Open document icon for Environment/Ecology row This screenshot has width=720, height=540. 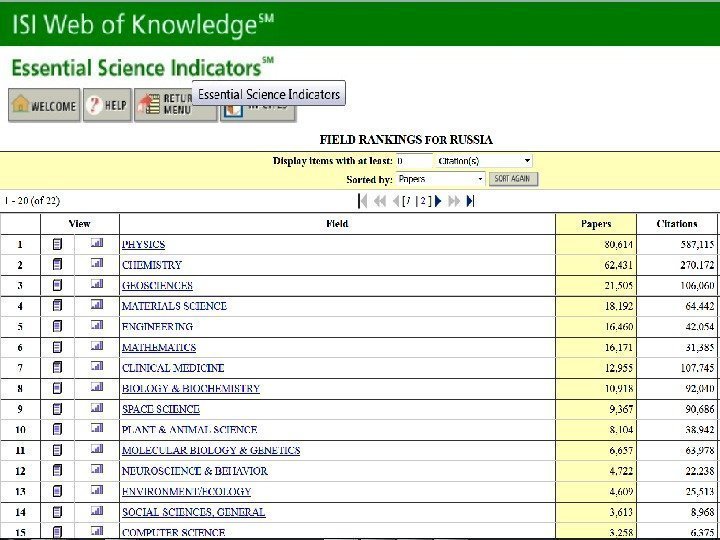tap(57, 491)
